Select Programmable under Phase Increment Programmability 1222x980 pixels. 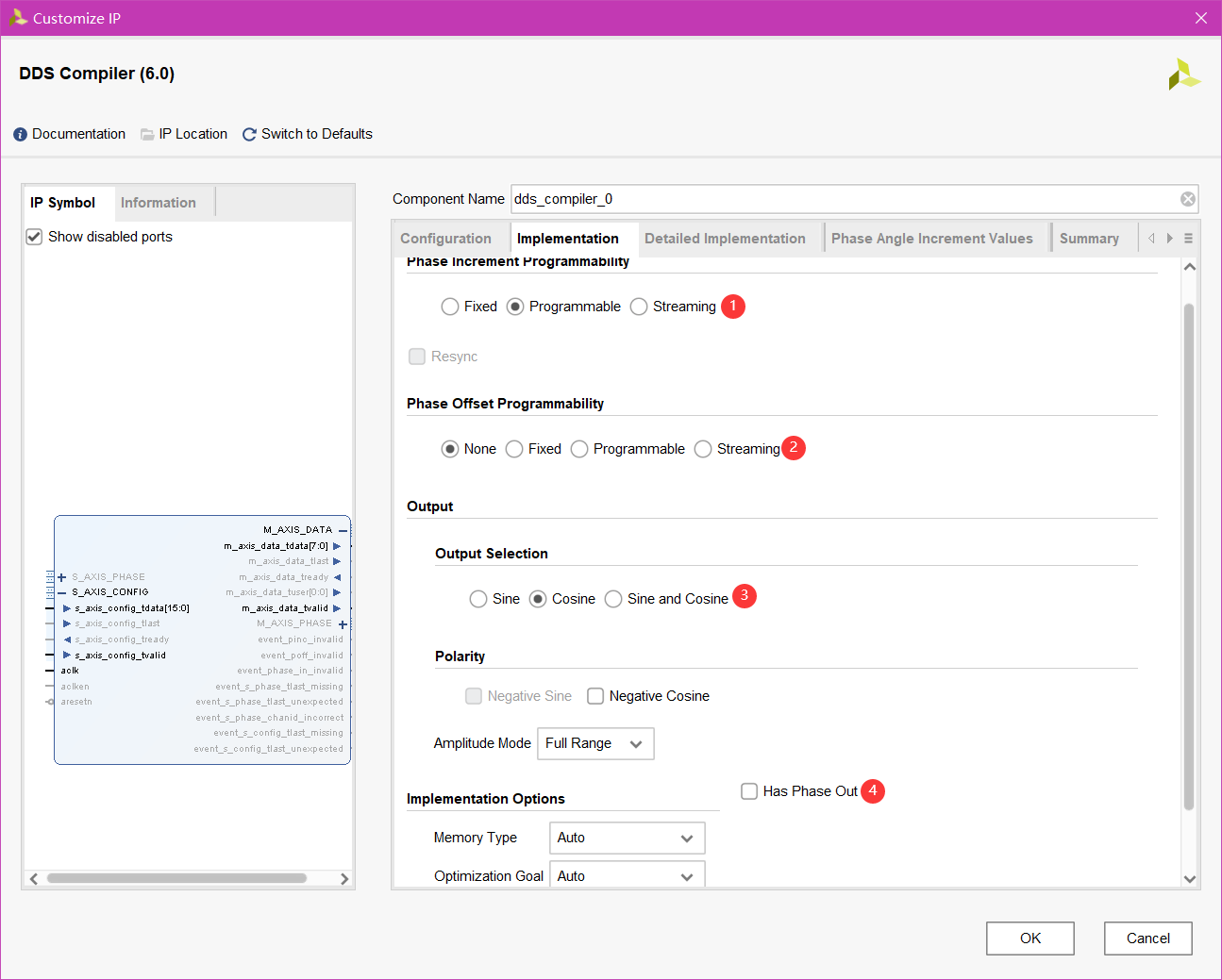pos(515,307)
